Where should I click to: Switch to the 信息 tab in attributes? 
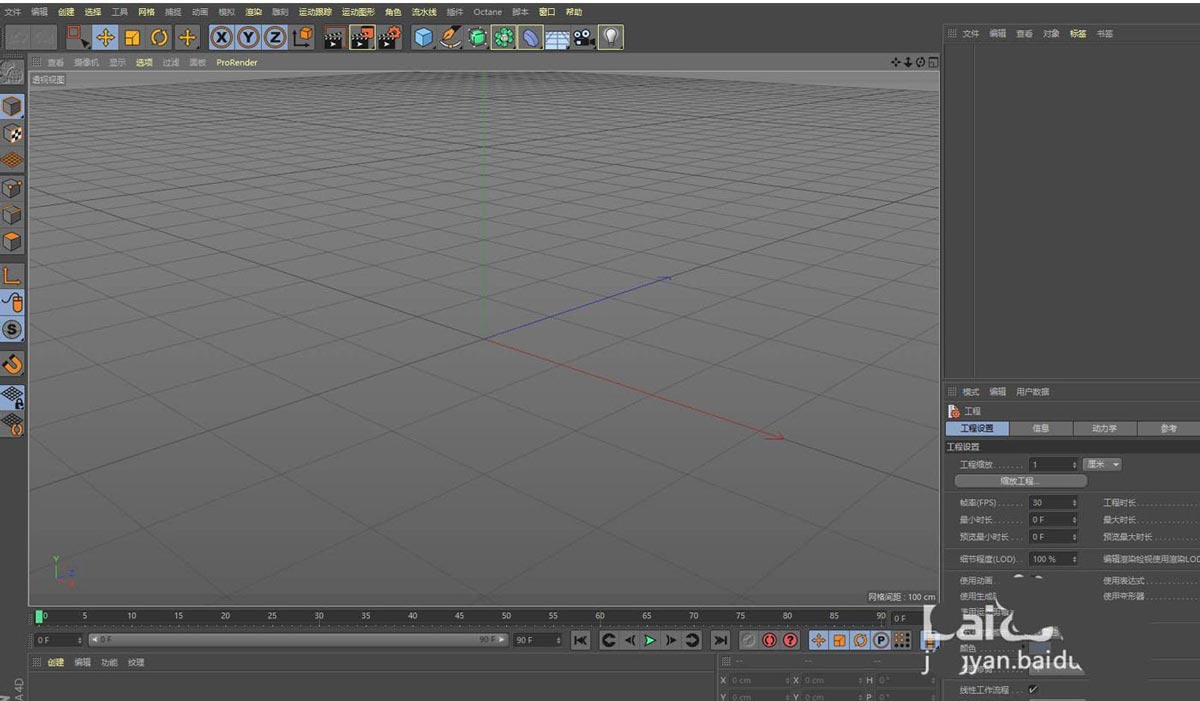click(1041, 428)
